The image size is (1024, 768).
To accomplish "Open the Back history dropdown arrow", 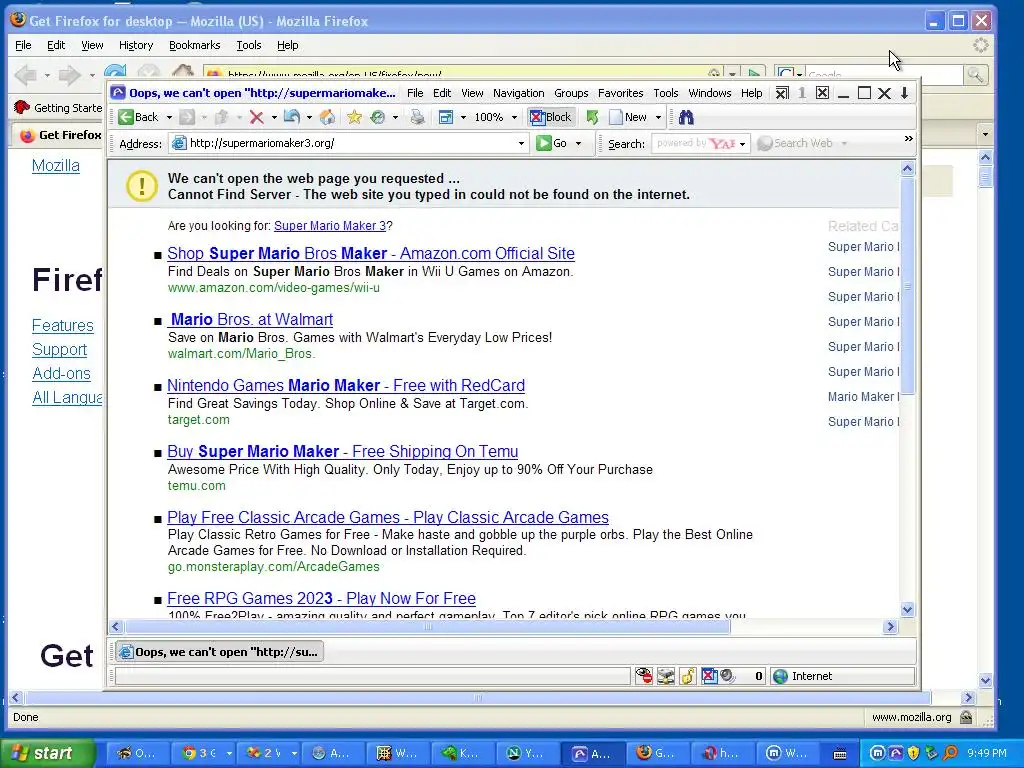I will pos(169,118).
